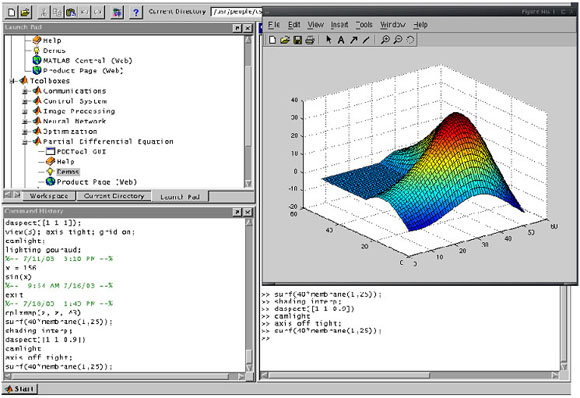Switch to the Workspace tab
The width and height of the screenshot is (580, 398).
(49, 196)
